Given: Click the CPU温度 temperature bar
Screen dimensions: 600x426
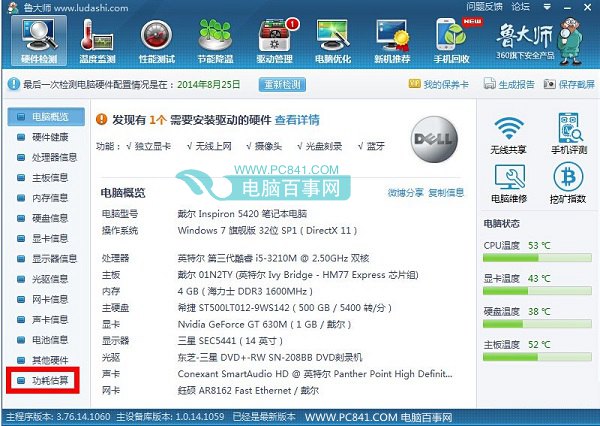Looking at the screenshot, I should [x=537, y=258].
